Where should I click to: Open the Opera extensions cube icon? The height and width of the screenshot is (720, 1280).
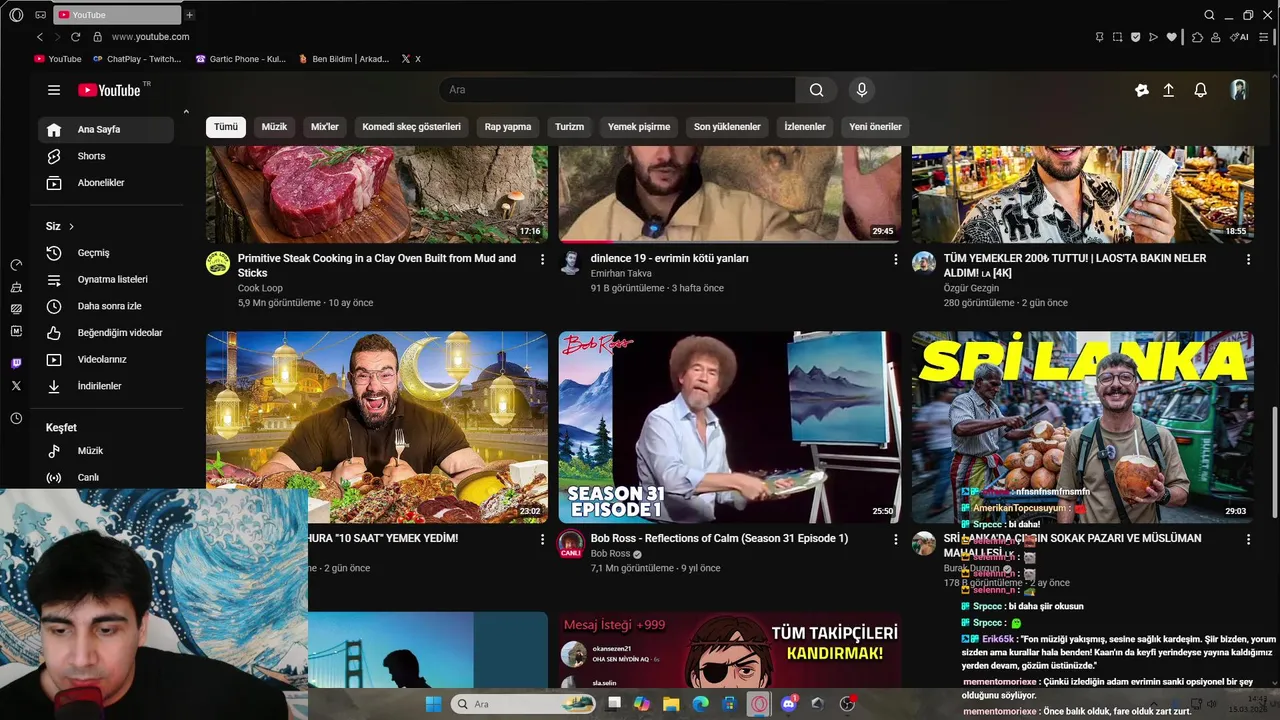coord(1197,37)
